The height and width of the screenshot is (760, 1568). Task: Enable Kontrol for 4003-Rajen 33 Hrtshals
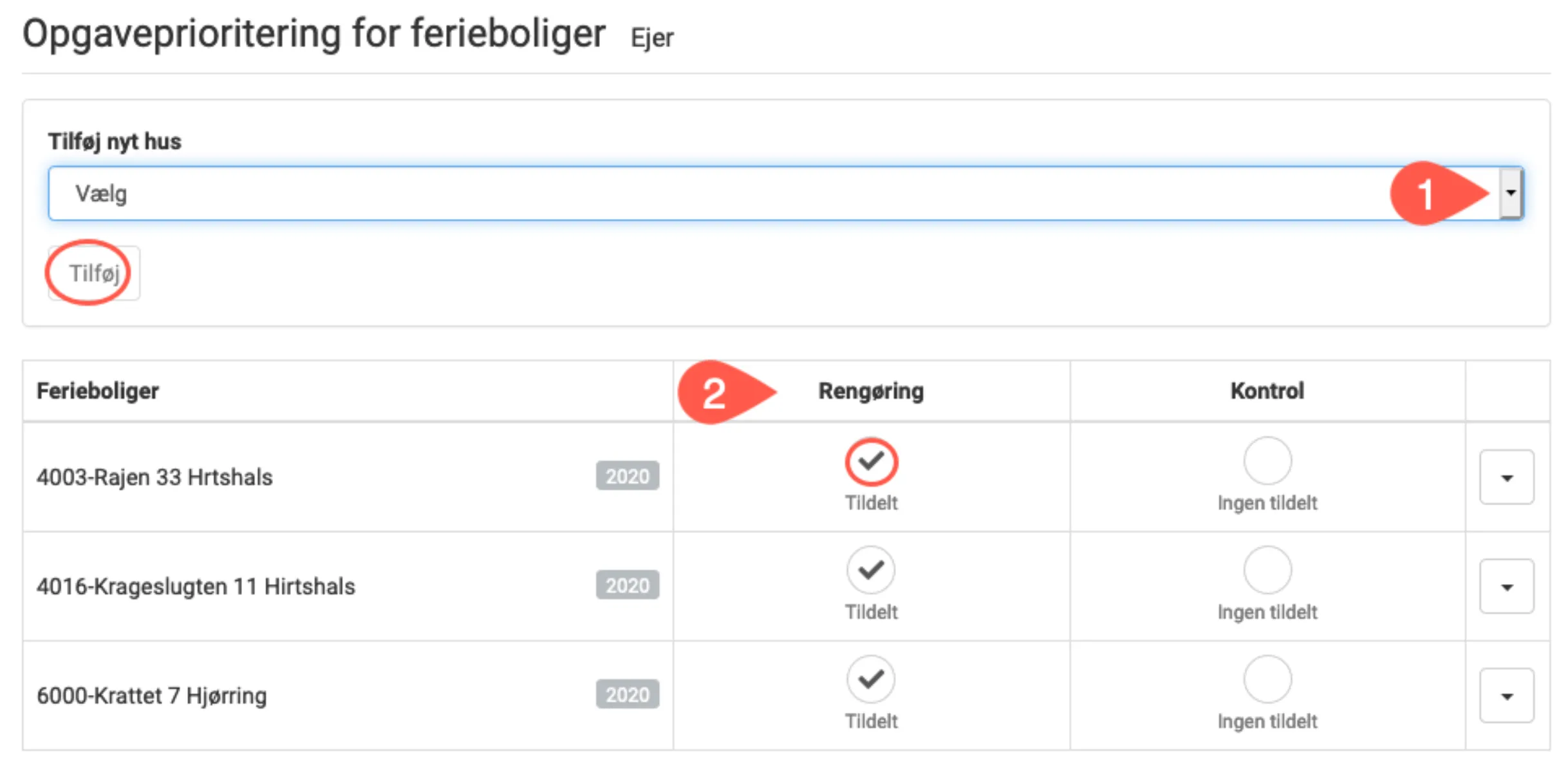click(1267, 461)
